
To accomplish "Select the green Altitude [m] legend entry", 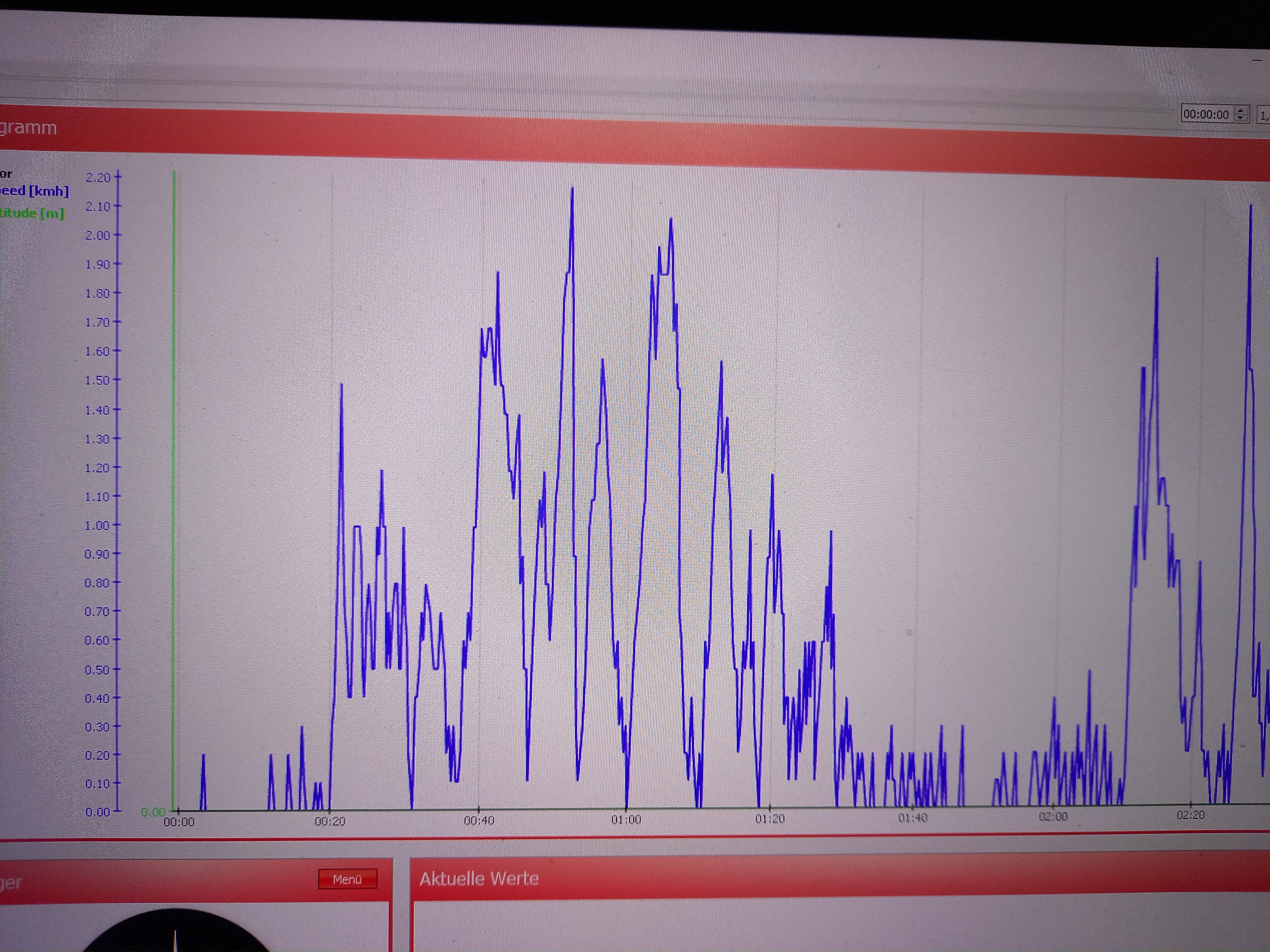I will tap(32, 213).
